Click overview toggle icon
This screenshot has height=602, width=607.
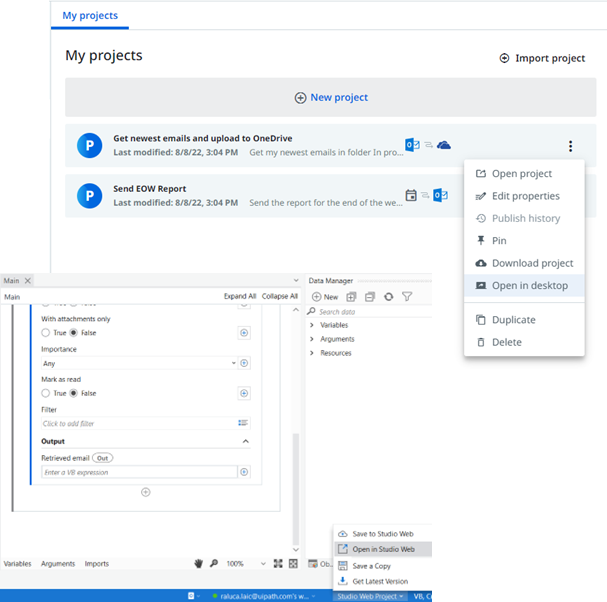pos(293,564)
